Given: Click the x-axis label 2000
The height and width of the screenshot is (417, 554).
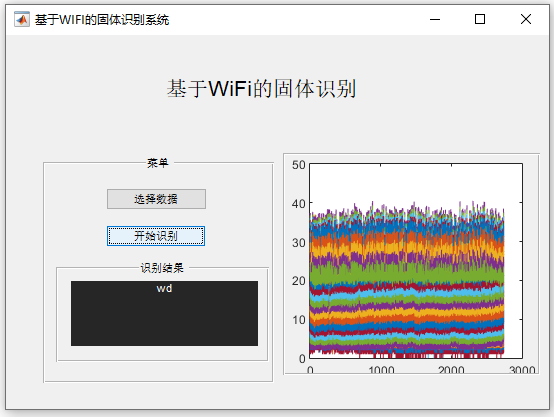Looking at the screenshot, I should 451,370.
